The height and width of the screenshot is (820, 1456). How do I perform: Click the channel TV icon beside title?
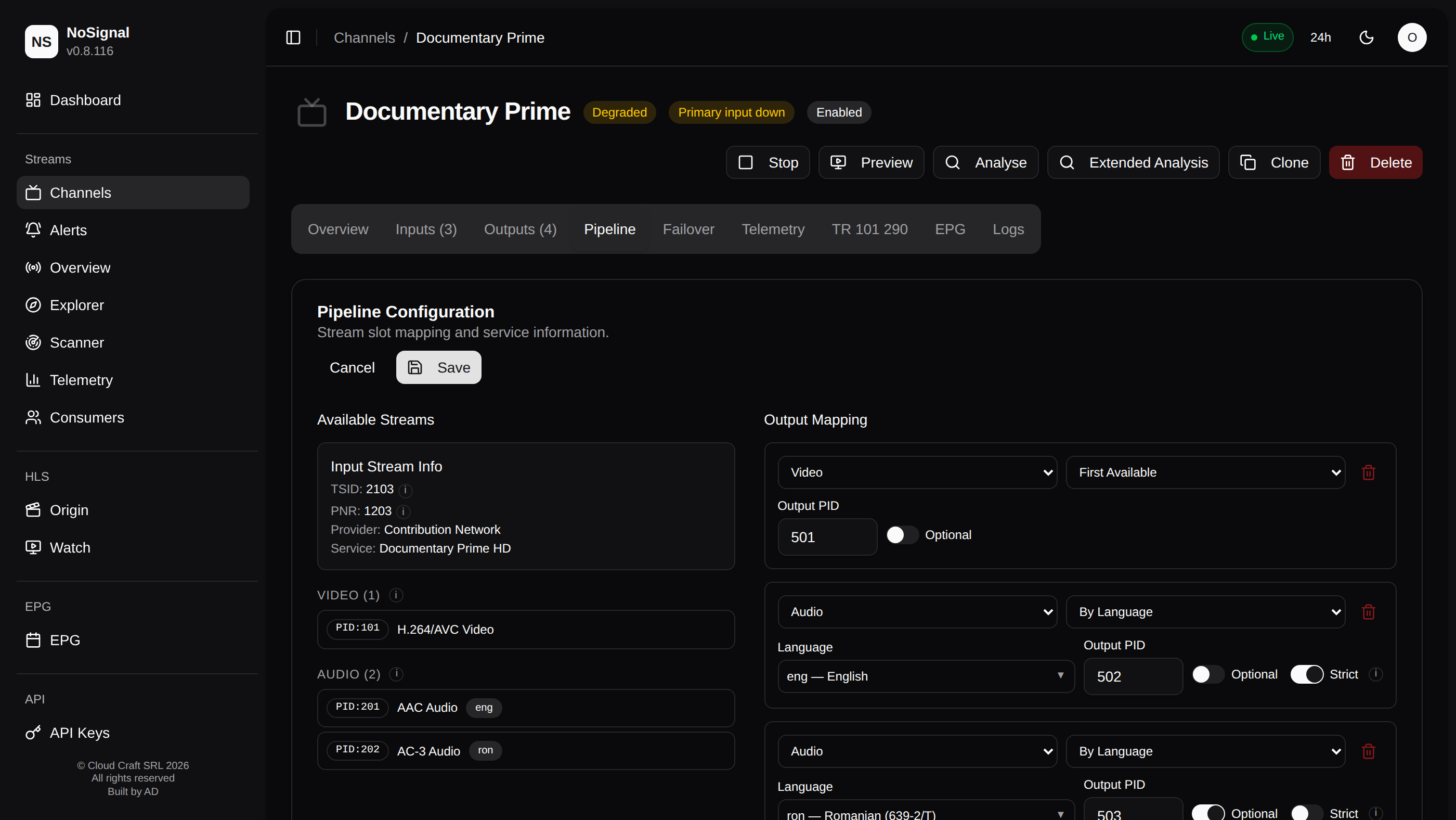coord(312,112)
